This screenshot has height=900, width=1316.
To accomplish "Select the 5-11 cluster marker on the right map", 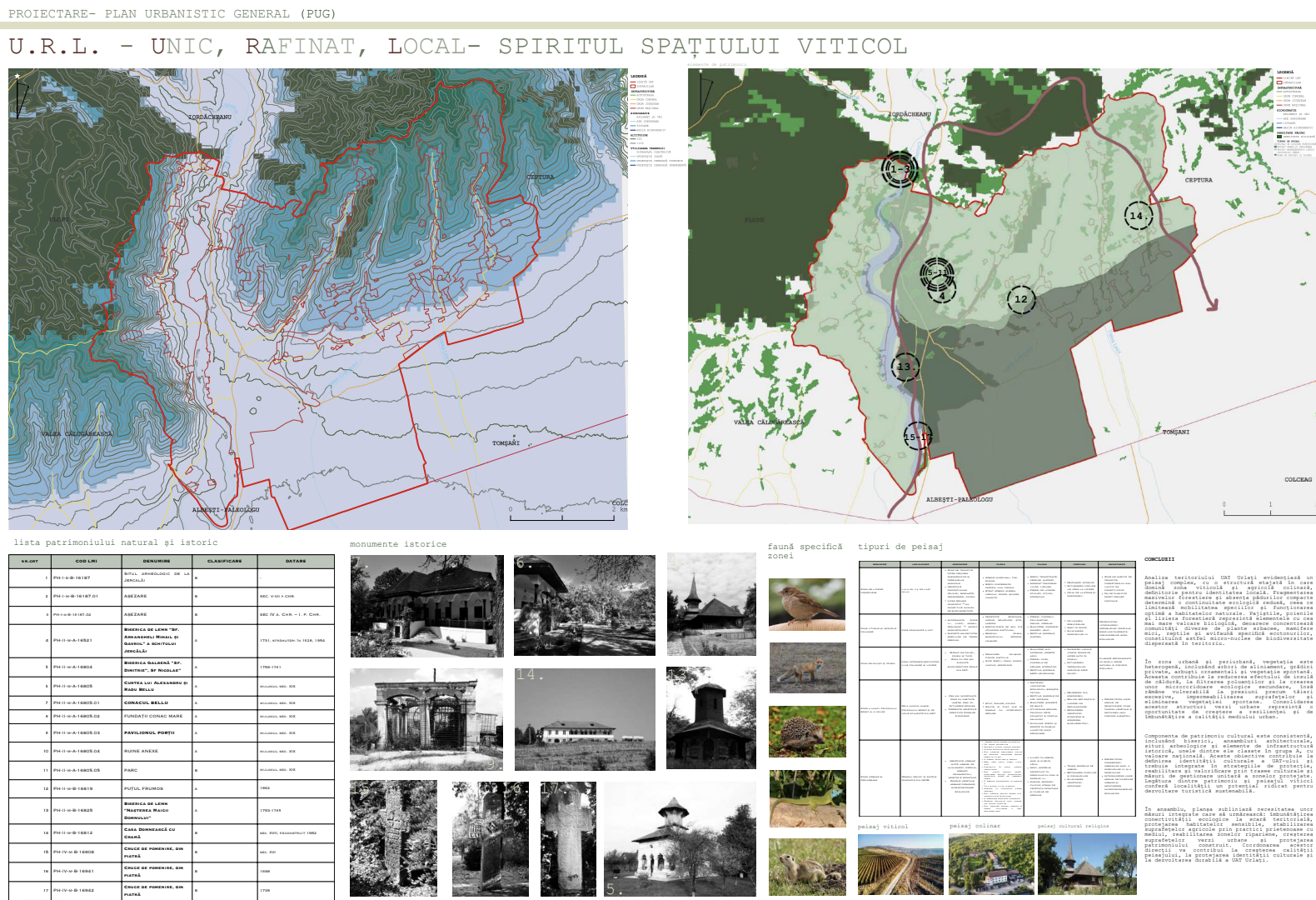I will pos(937,272).
